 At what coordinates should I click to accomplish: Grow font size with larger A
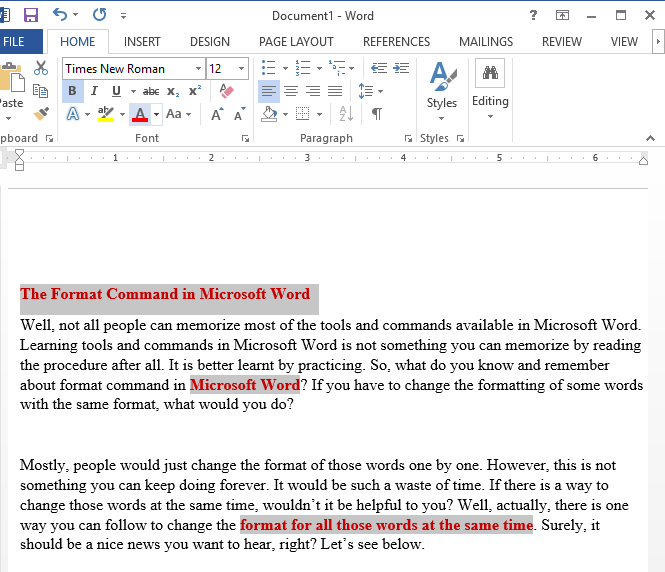(x=217, y=114)
